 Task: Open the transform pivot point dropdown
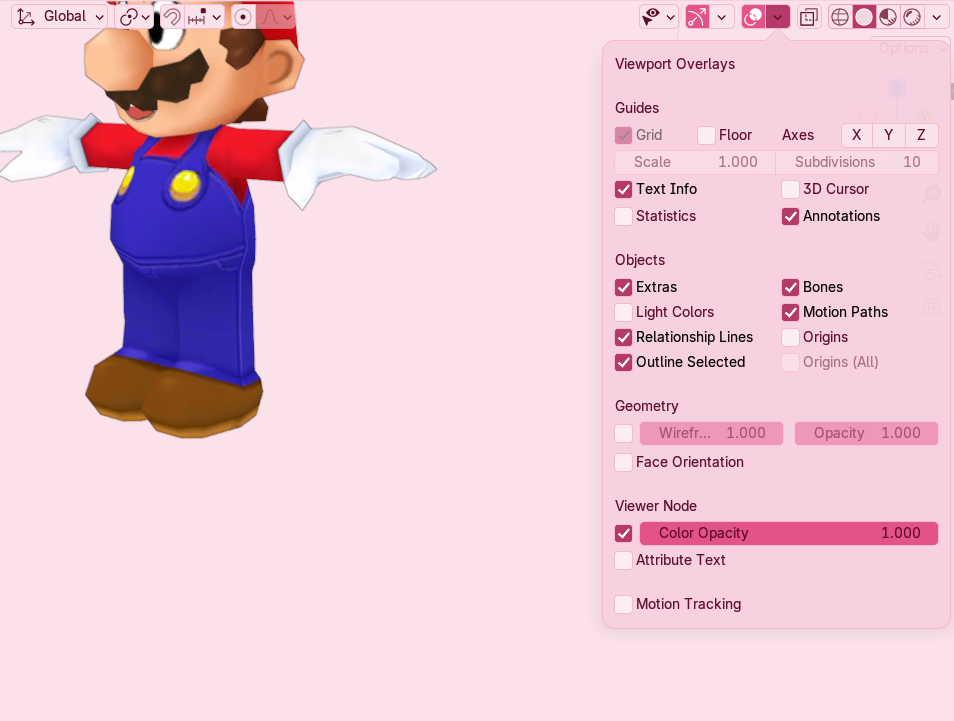click(x=134, y=16)
